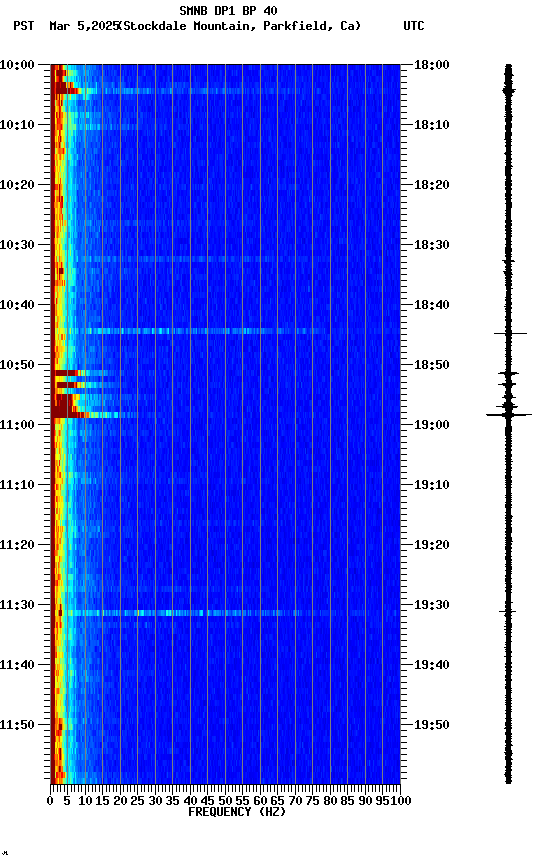
Task: Click the 10:10 PST time label
Action: pyautogui.click(x=17, y=125)
